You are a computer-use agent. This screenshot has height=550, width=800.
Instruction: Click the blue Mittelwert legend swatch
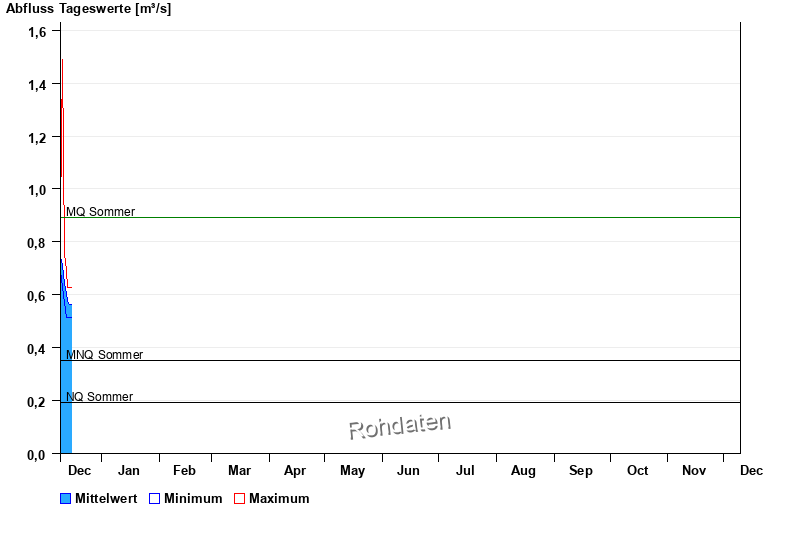66,499
